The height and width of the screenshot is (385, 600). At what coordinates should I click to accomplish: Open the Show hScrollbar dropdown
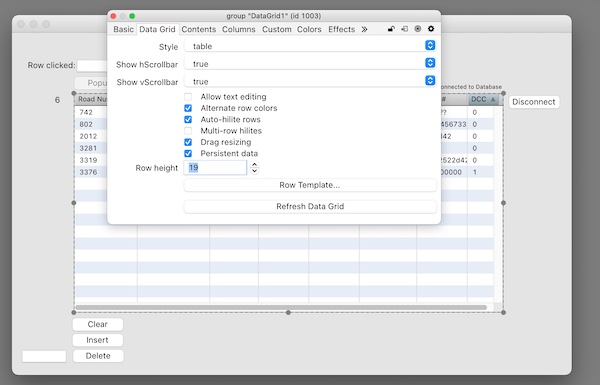click(310, 64)
